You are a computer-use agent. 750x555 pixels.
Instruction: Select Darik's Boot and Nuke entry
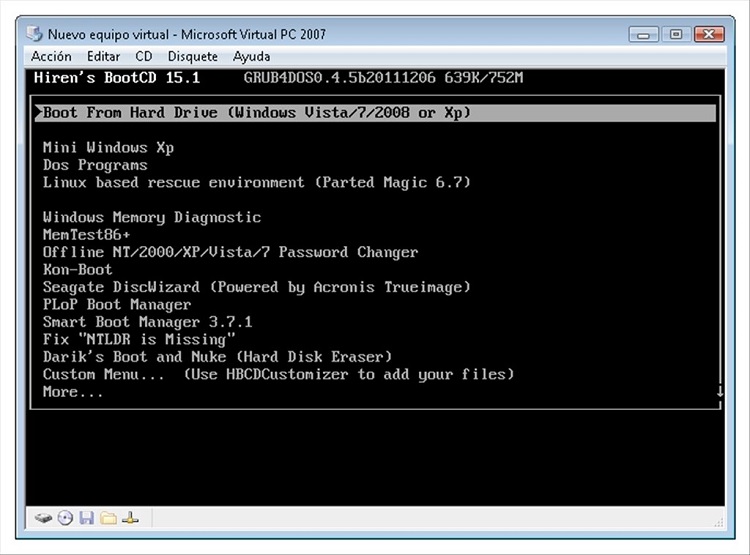[x=217, y=357]
